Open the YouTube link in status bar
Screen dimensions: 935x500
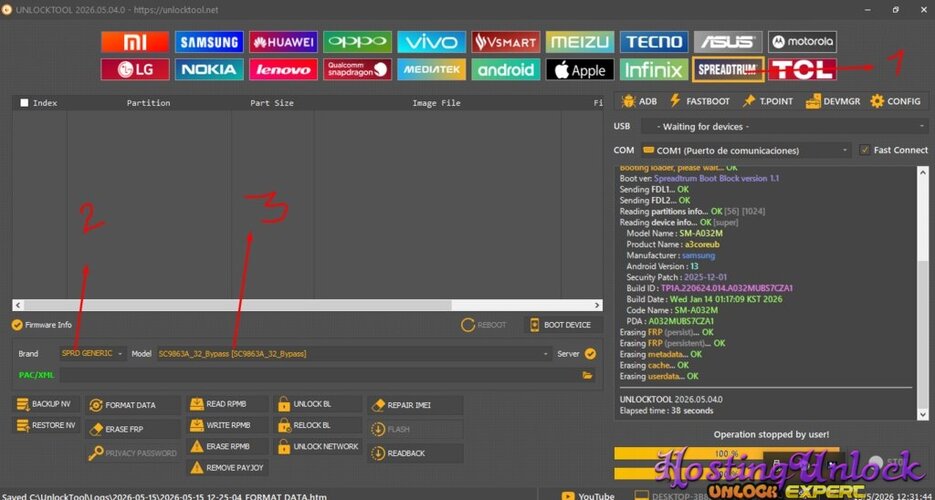click(588, 496)
